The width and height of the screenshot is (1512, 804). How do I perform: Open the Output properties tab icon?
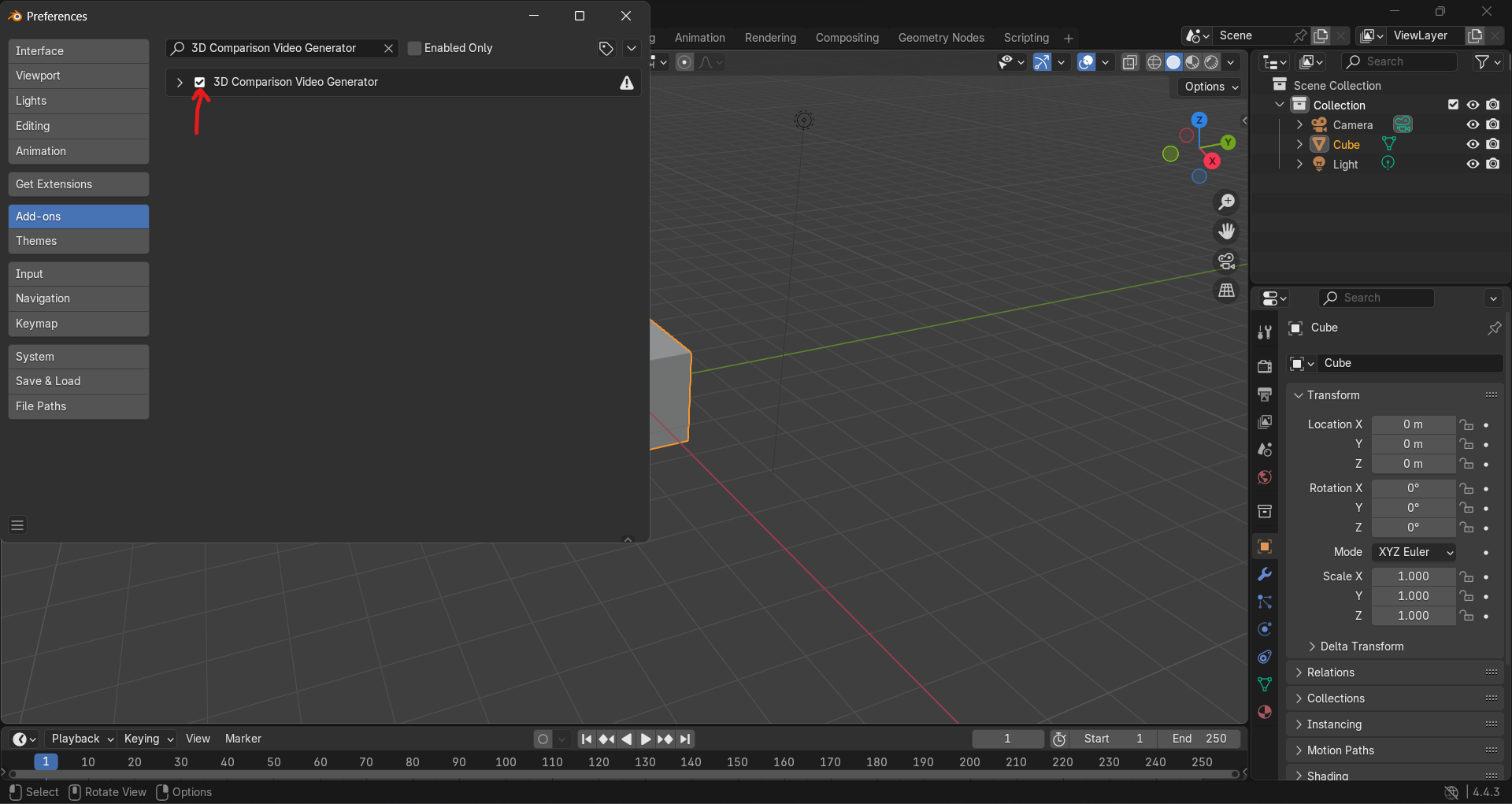pos(1265,394)
